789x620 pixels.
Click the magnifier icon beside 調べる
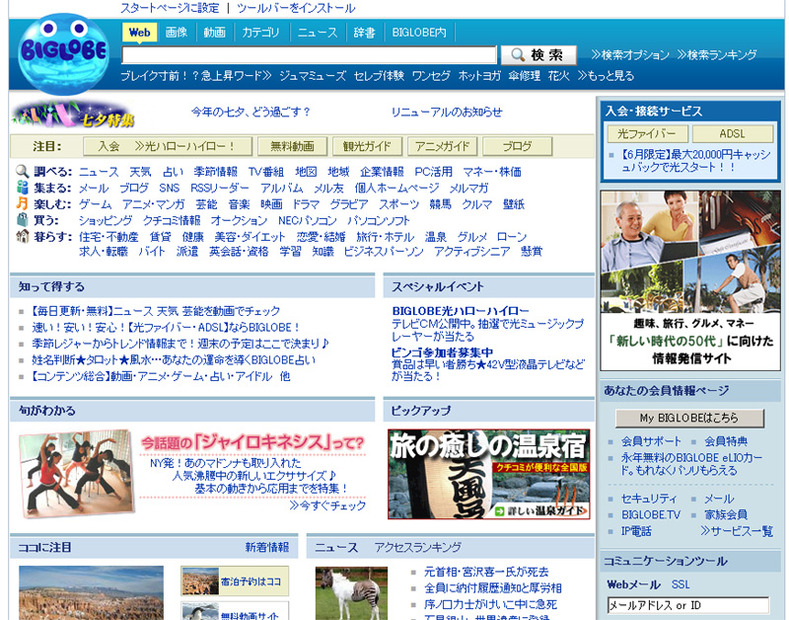(x=22, y=171)
